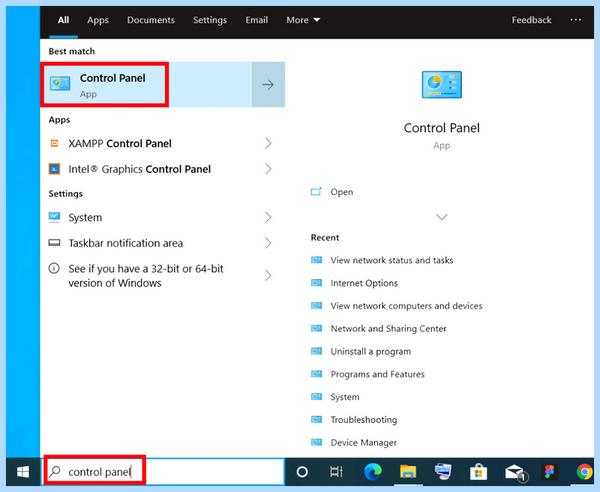Click the Taskbar notification area icon
This screenshot has height=492, width=600.
pyautogui.click(x=54, y=243)
